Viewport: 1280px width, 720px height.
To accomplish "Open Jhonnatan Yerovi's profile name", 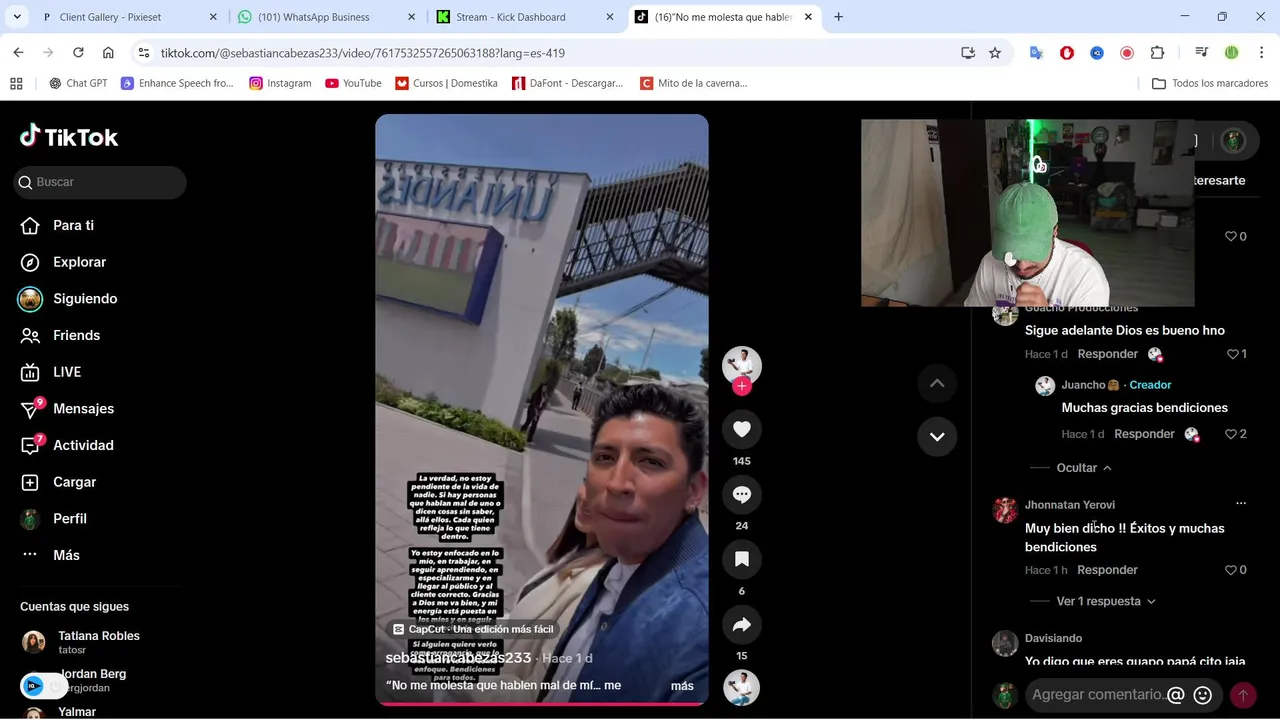I will [x=1069, y=505].
